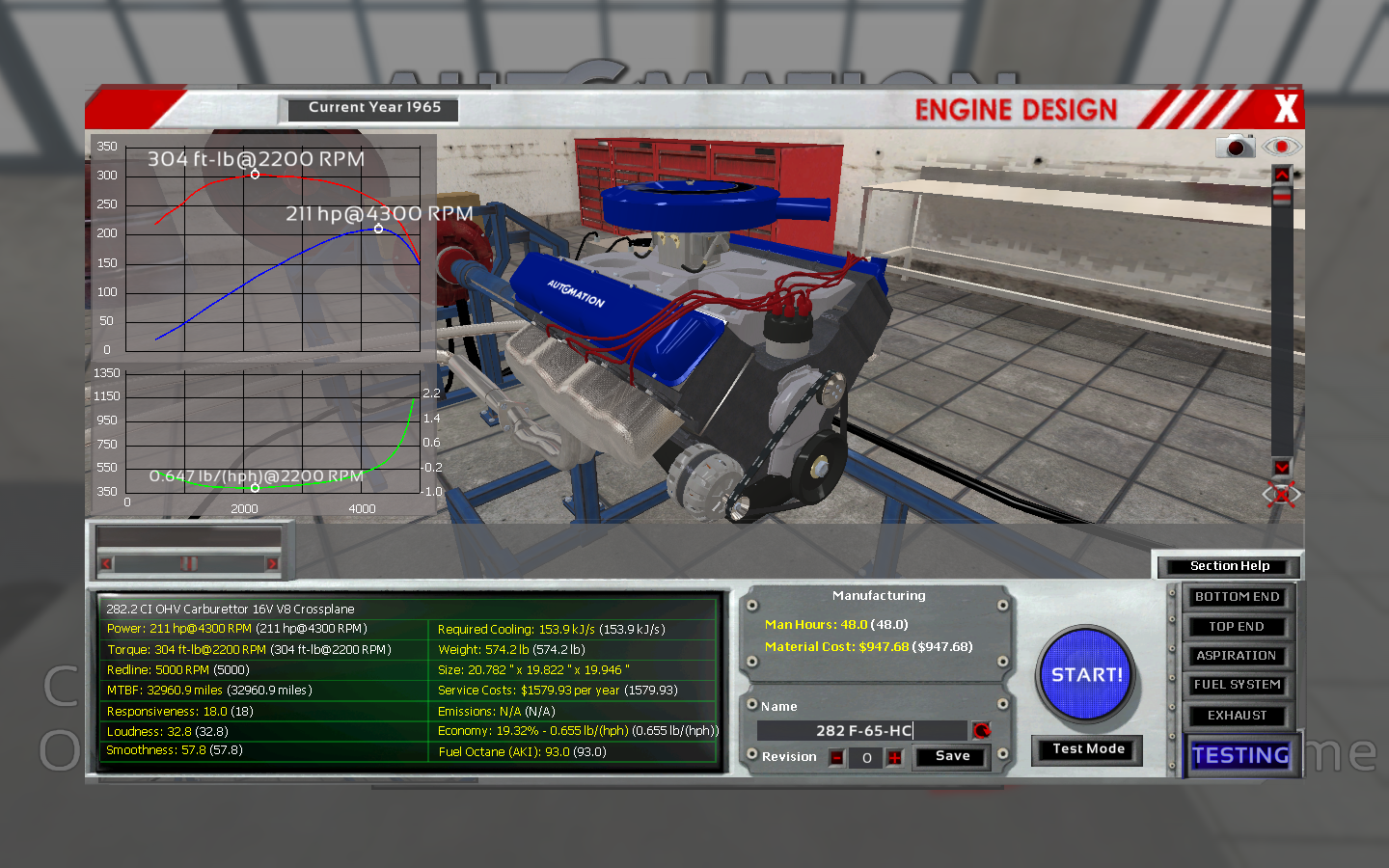Screen dimensions: 1389x868
Task: Click the Test Mode button
Action: tap(1088, 749)
